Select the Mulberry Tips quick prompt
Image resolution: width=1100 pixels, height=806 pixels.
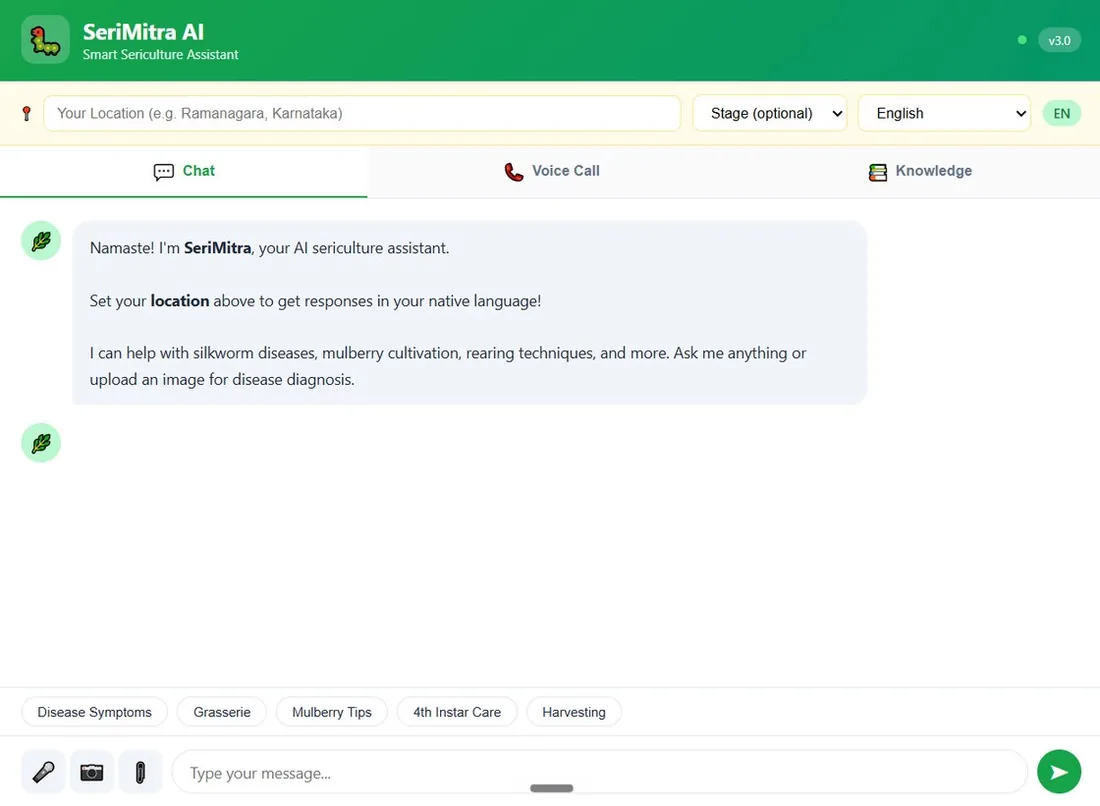pyautogui.click(x=332, y=712)
